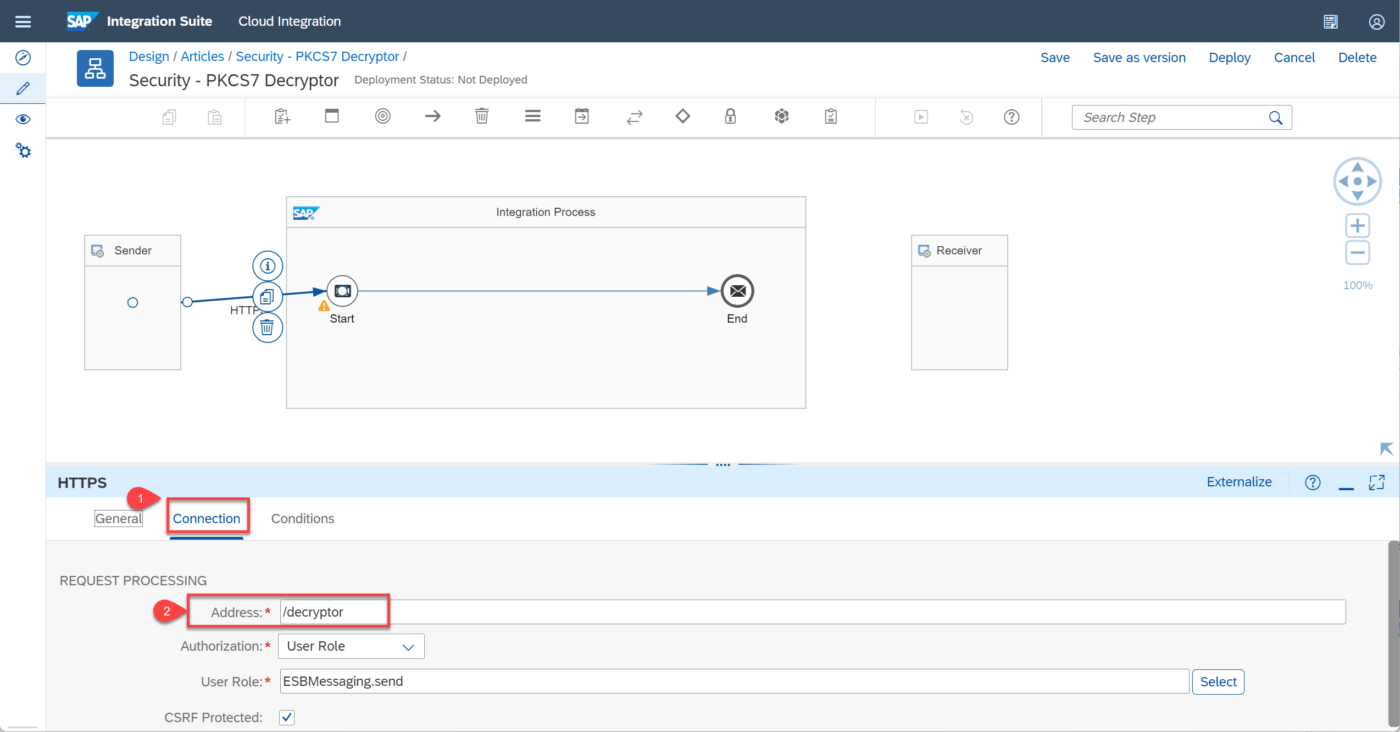This screenshot has width=1400, height=732.
Task: Click the integration flow artifact icon
Action: [x=96, y=68]
